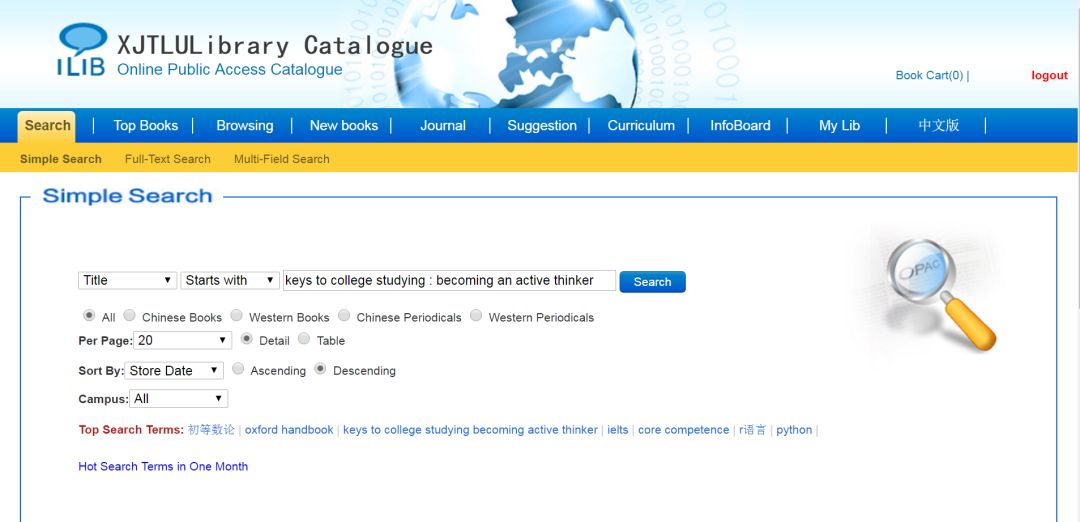Click the Simple Search section heading
This screenshot has height=522, width=1080.
point(127,196)
